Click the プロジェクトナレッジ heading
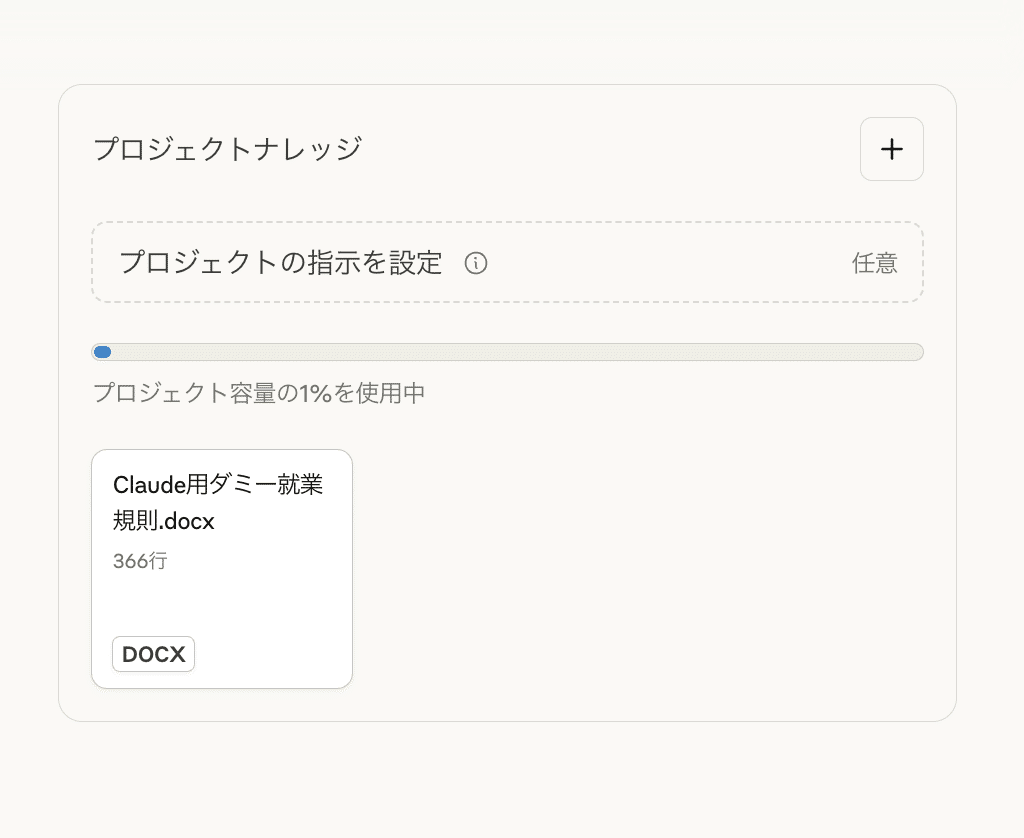Image resolution: width=1024 pixels, height=838 pixels. tap(227, 149)
